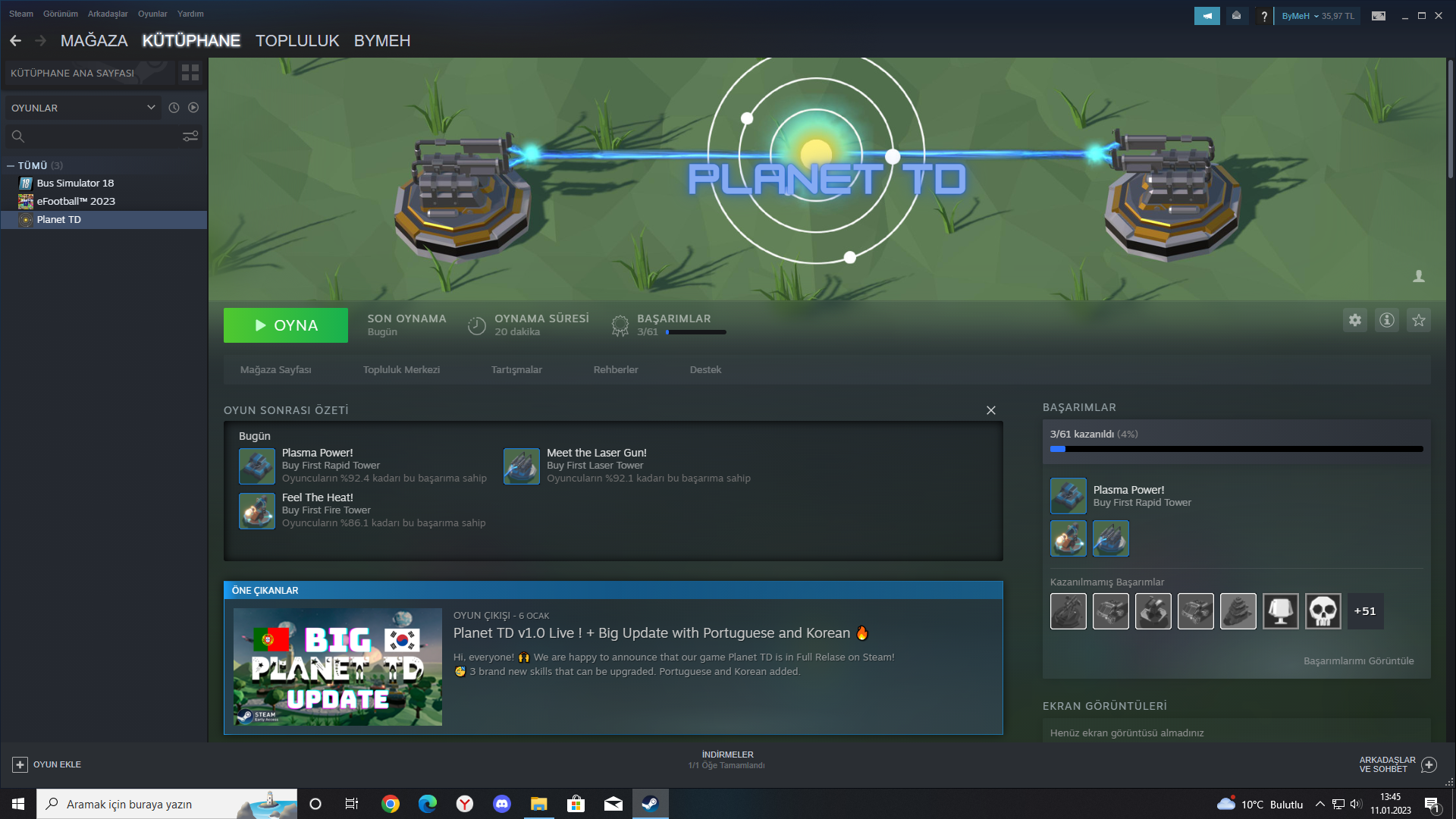Open the friend notifications icon in title bar
Viewport: 1456px width, 819px height.
(x=1237, y=16)
